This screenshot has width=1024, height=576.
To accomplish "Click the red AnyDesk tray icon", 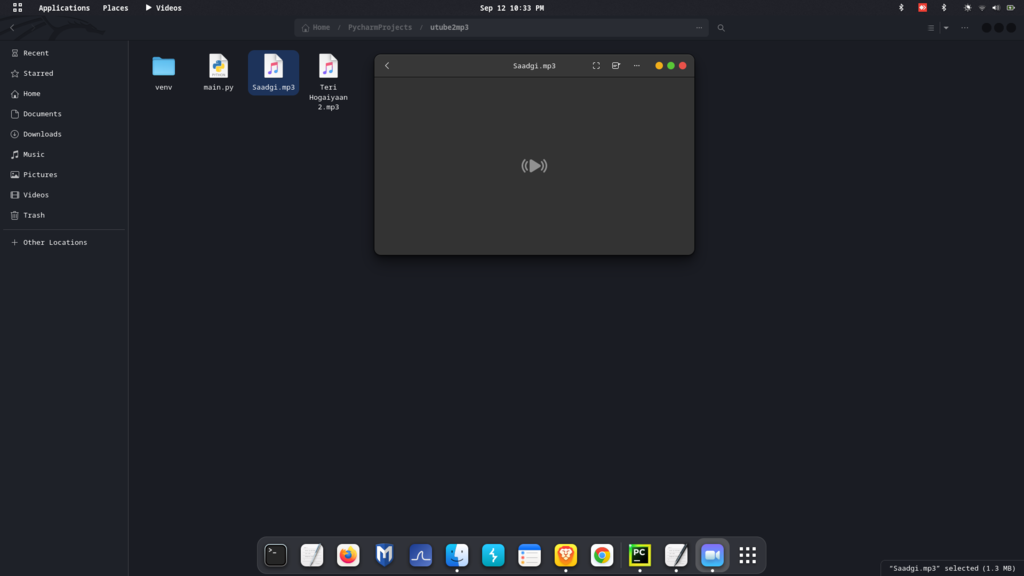I will coord(922,8).
